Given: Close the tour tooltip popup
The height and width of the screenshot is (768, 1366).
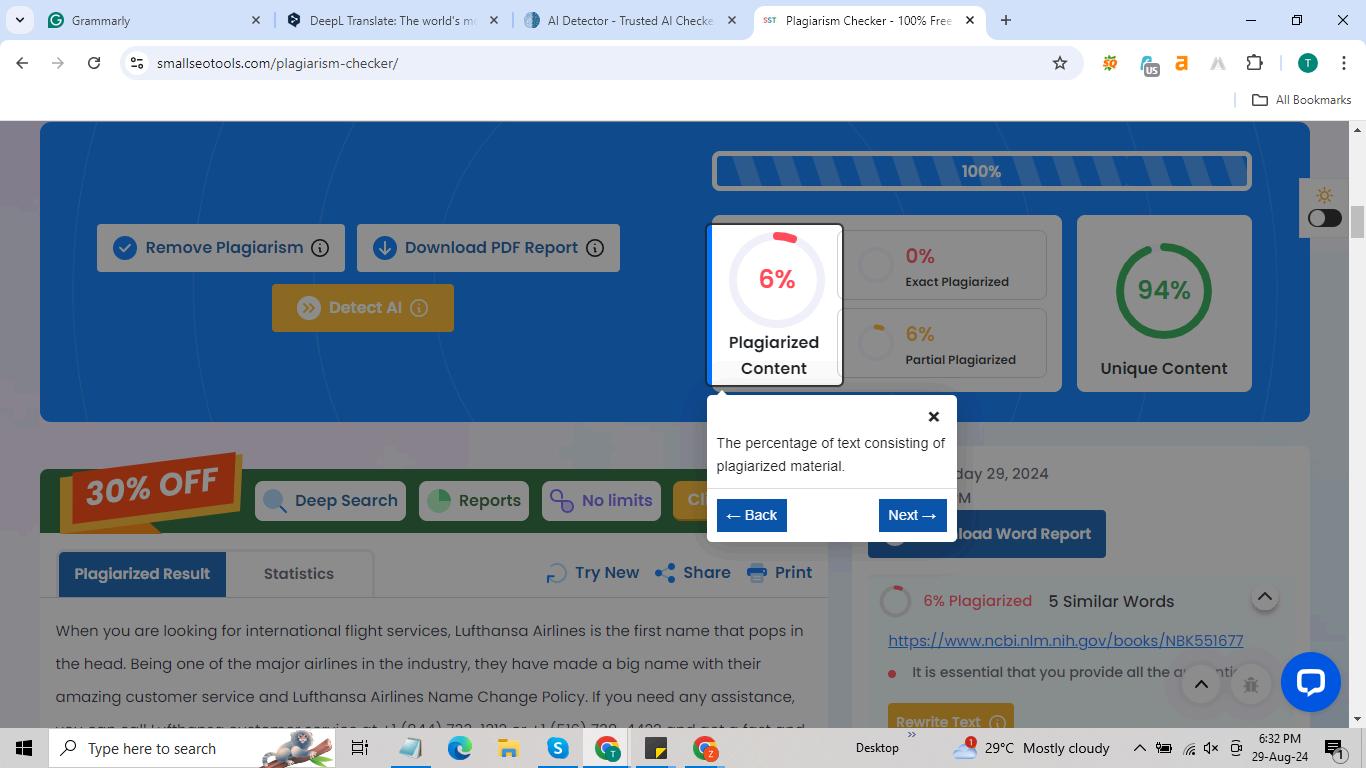Looking at the screenshot, I should point(933,416).
